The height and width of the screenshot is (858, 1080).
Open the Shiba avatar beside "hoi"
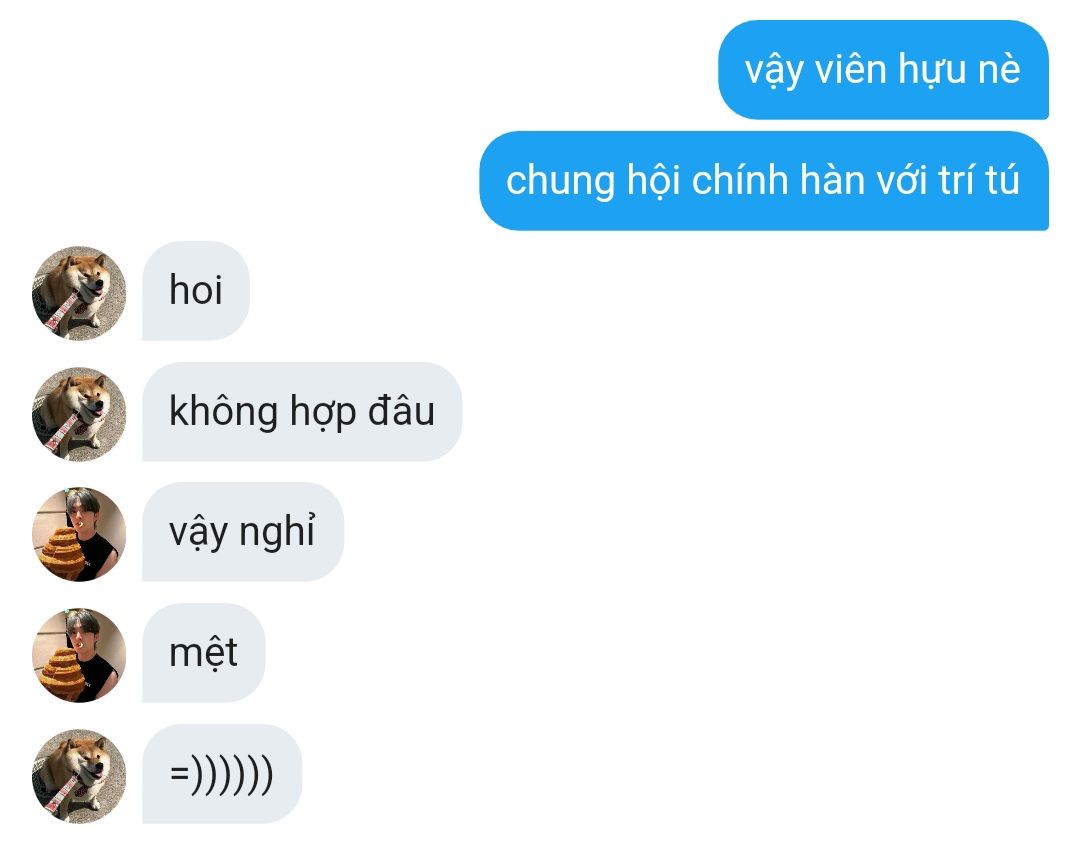pos(79,293)
